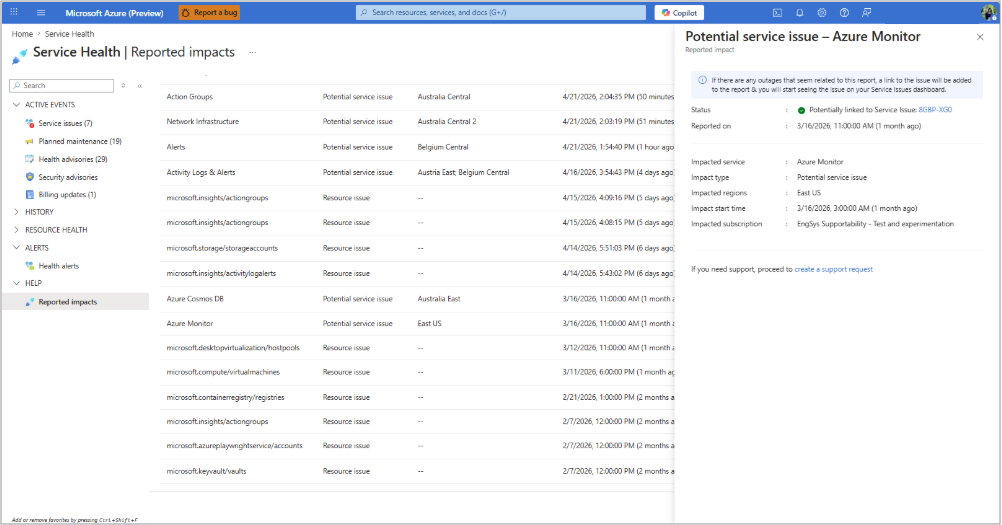
Task: Open Billing updates (1)
Action: click(x=67, y=195)
